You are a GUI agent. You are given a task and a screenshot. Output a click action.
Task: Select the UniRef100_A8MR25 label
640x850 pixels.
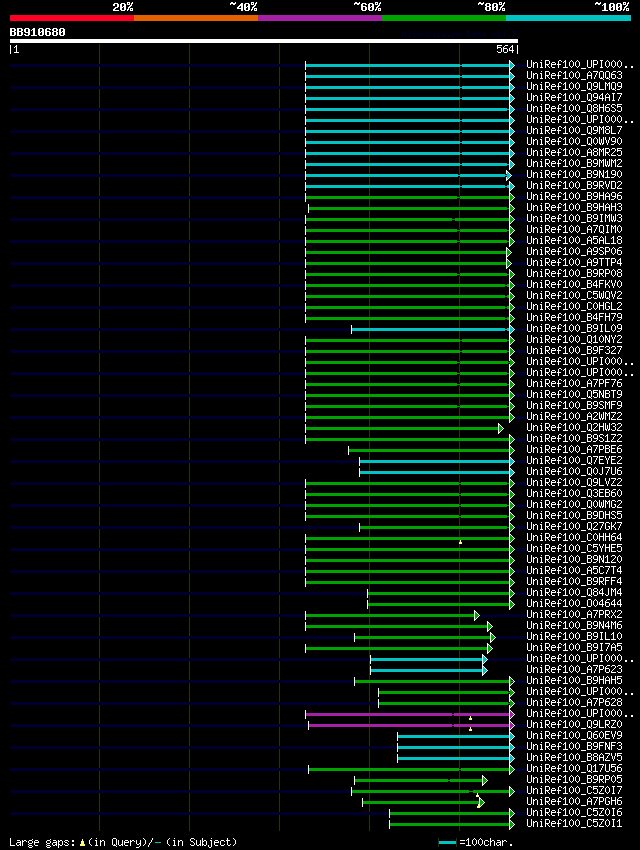[x=574, y=152]
